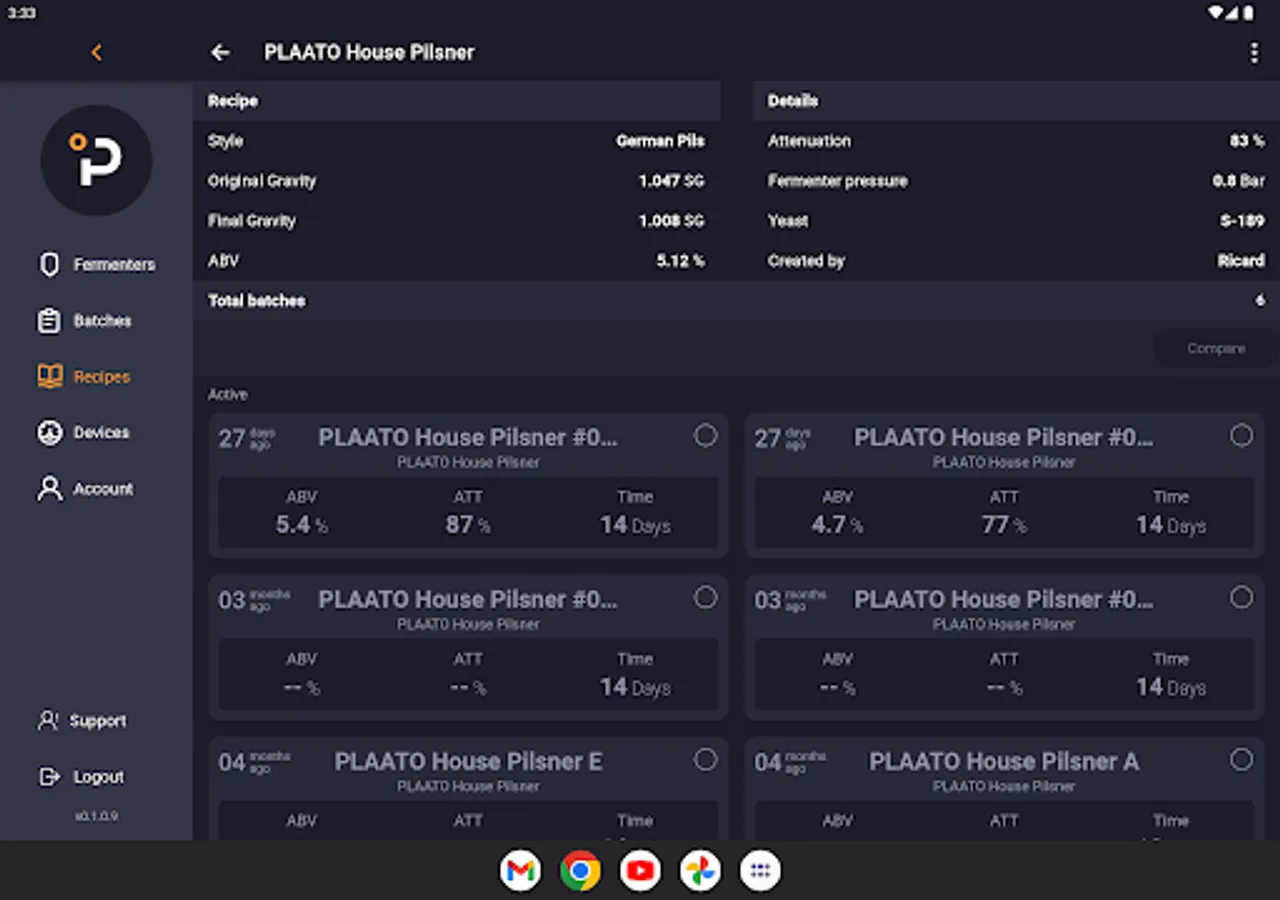Select radio on PLAATO House Pilsner E

click(x=706, y=759)
